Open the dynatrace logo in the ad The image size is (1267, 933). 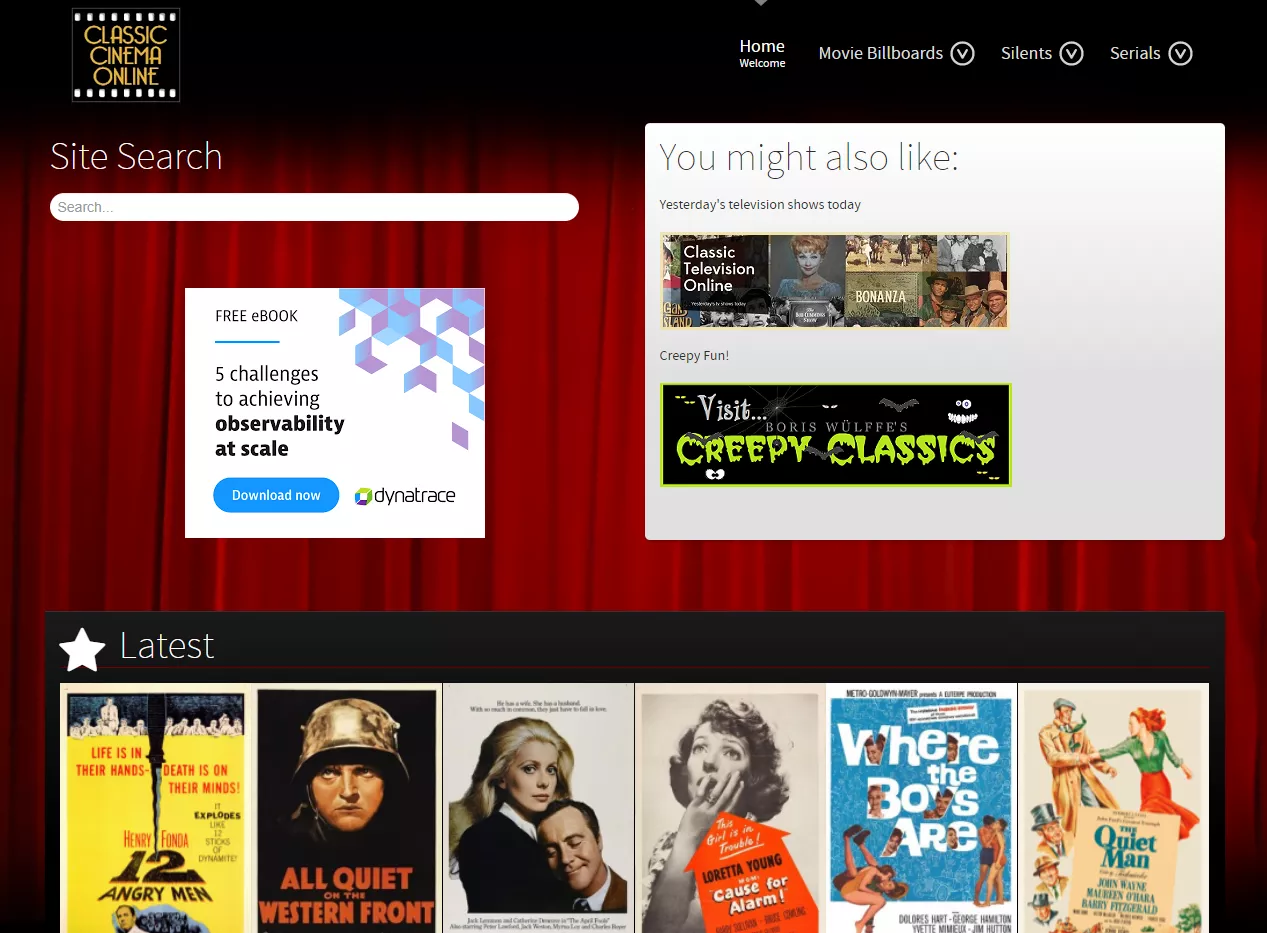click(x=405, y=496)
